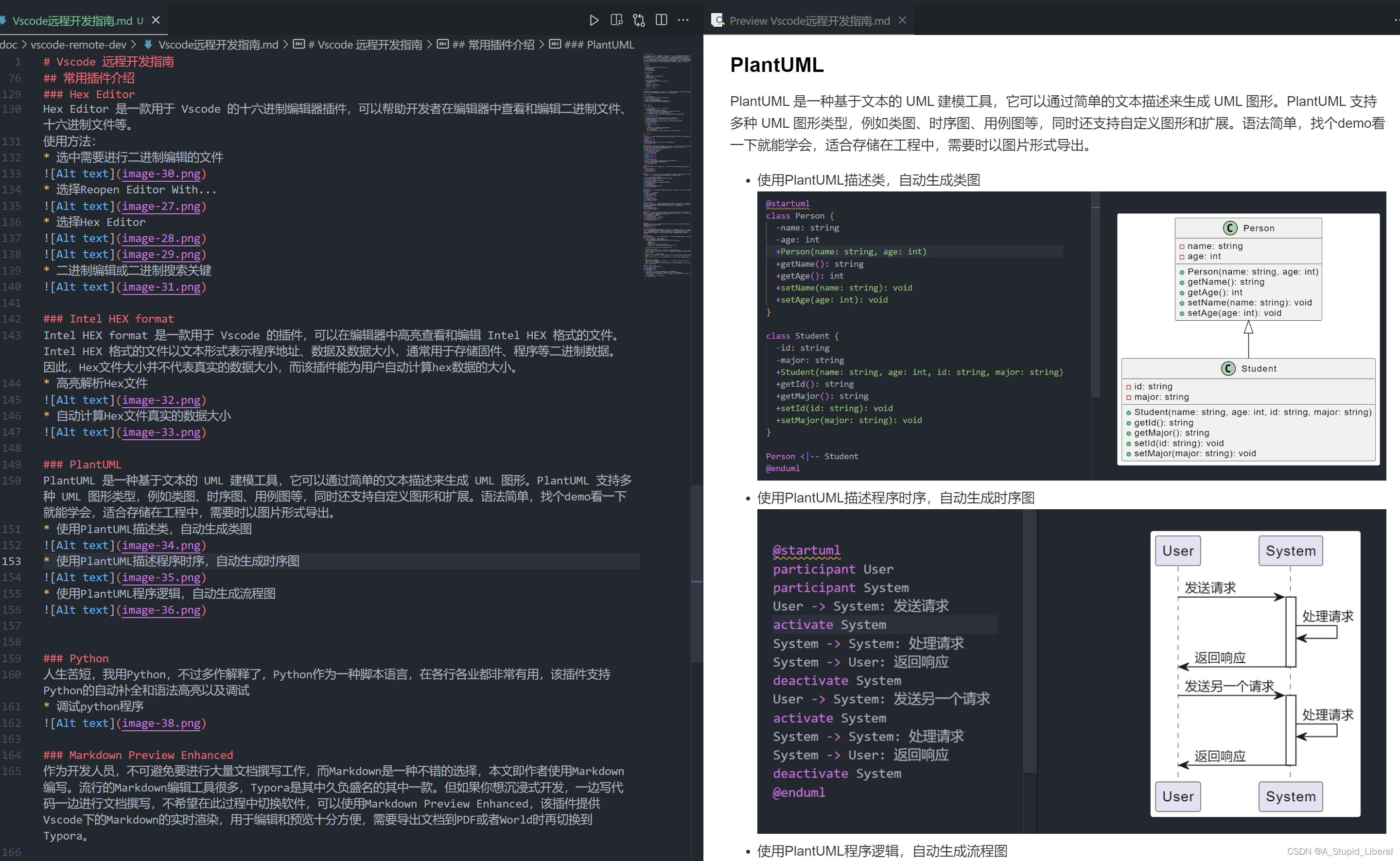Viewport: 1400px width, 861px height.
Task: Open the source control changes icon
Action: pos(639,20)
